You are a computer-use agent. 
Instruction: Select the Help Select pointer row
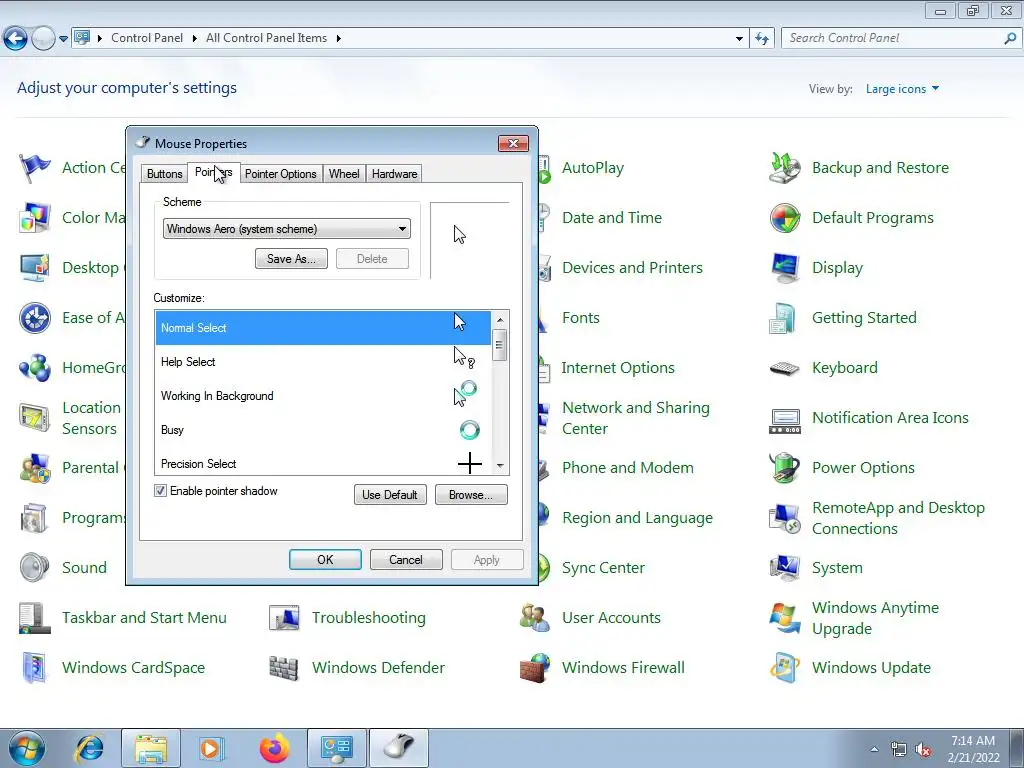[323, 362]
